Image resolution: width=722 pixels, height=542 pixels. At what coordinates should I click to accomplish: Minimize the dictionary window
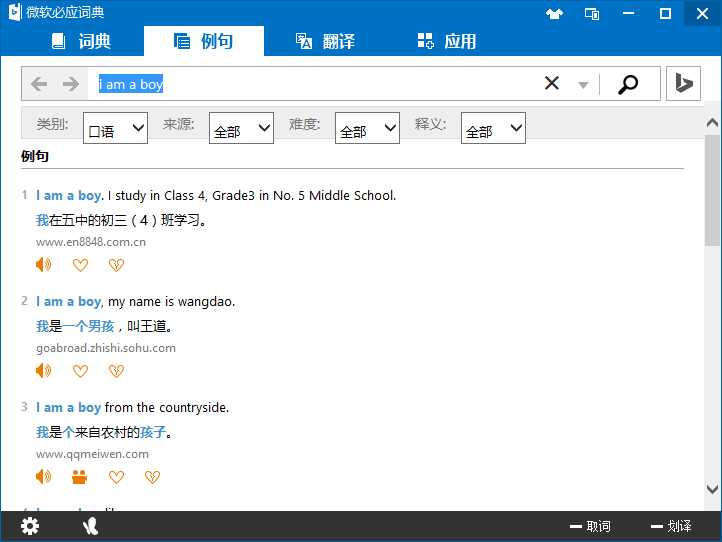[x=629, y=13]
